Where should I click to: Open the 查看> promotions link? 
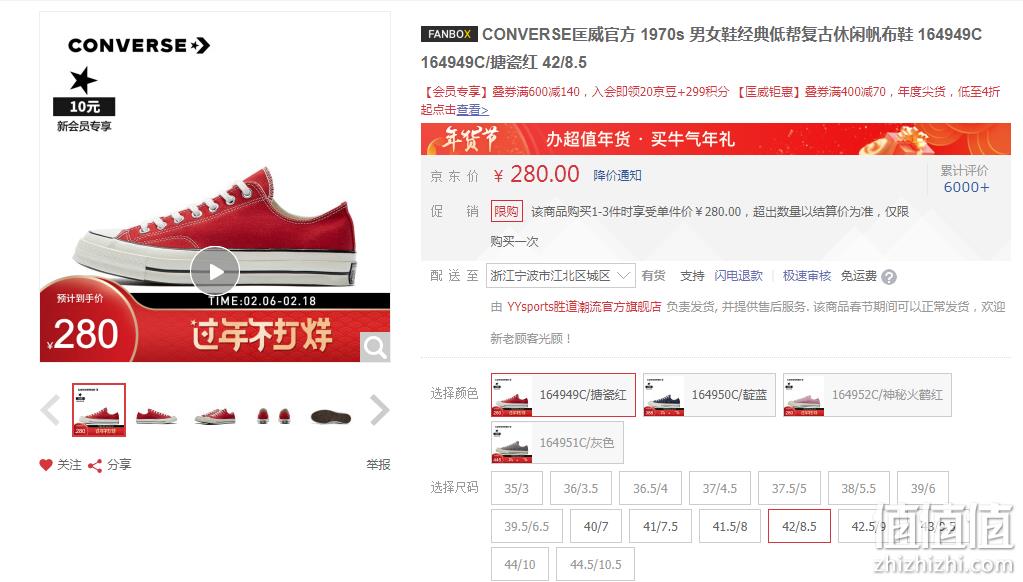[x=472, y=110]
